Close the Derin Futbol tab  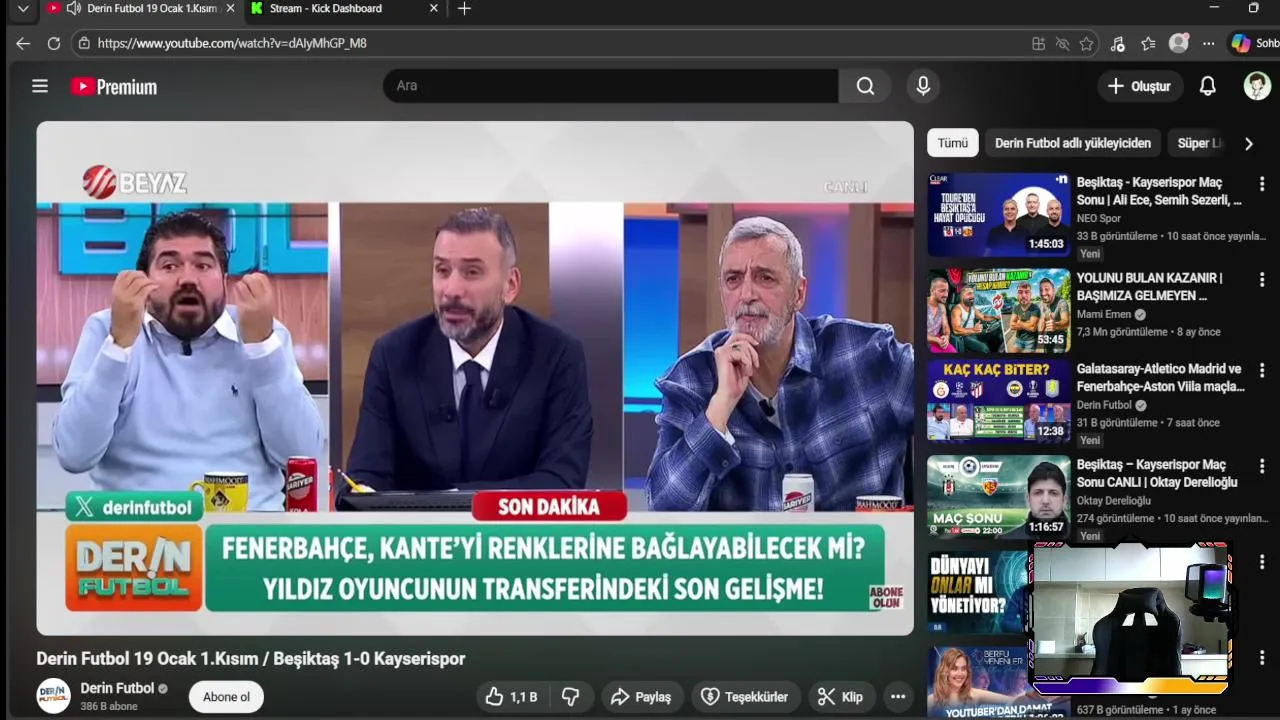tap(231, 8)
